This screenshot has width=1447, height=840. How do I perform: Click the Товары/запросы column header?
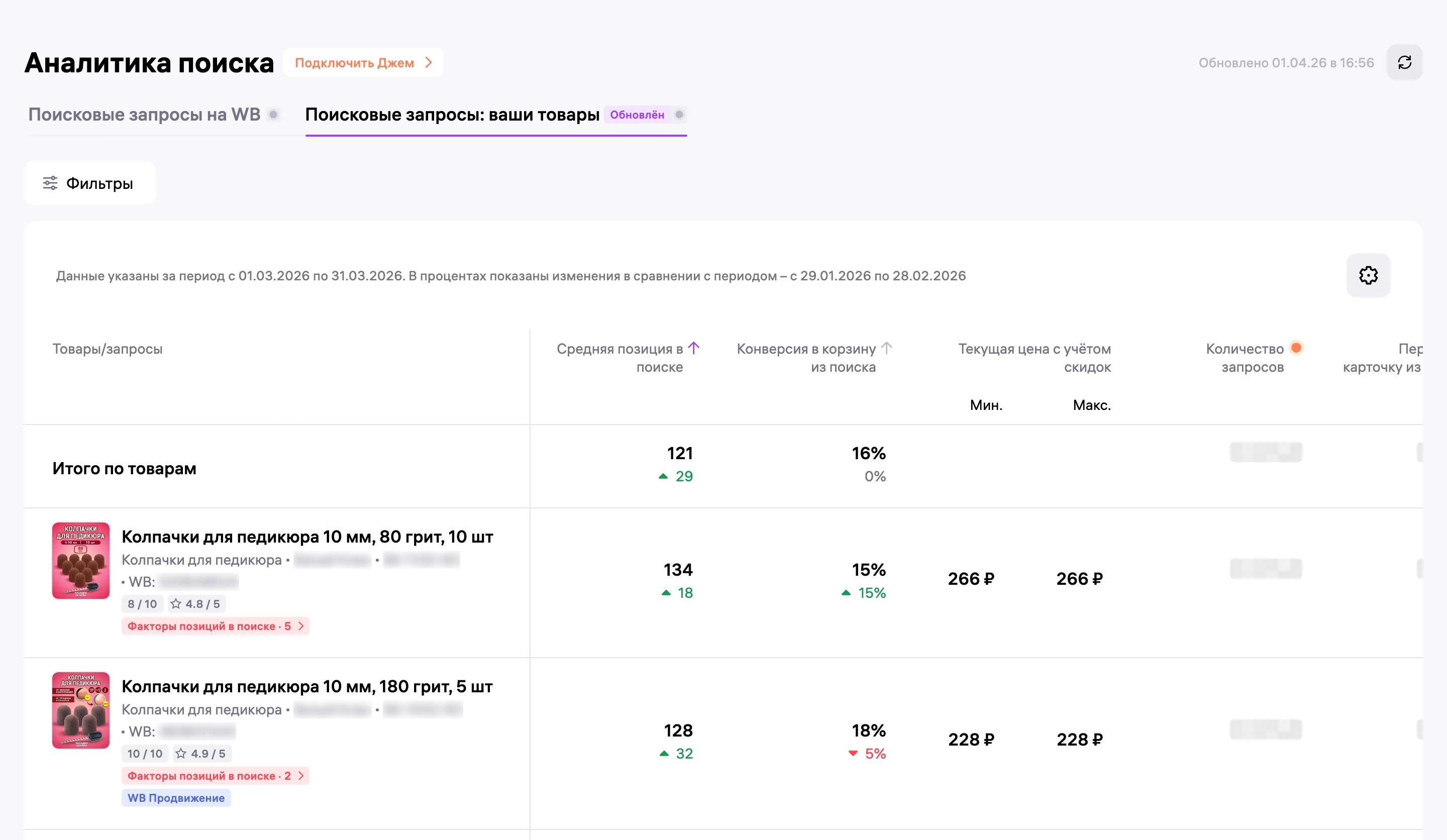click(108, 349)
